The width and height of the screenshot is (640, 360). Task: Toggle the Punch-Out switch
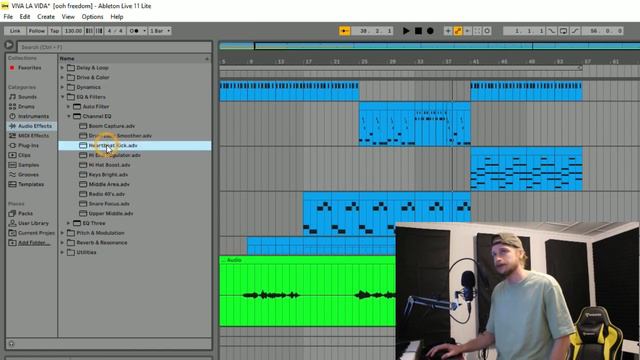575,31
